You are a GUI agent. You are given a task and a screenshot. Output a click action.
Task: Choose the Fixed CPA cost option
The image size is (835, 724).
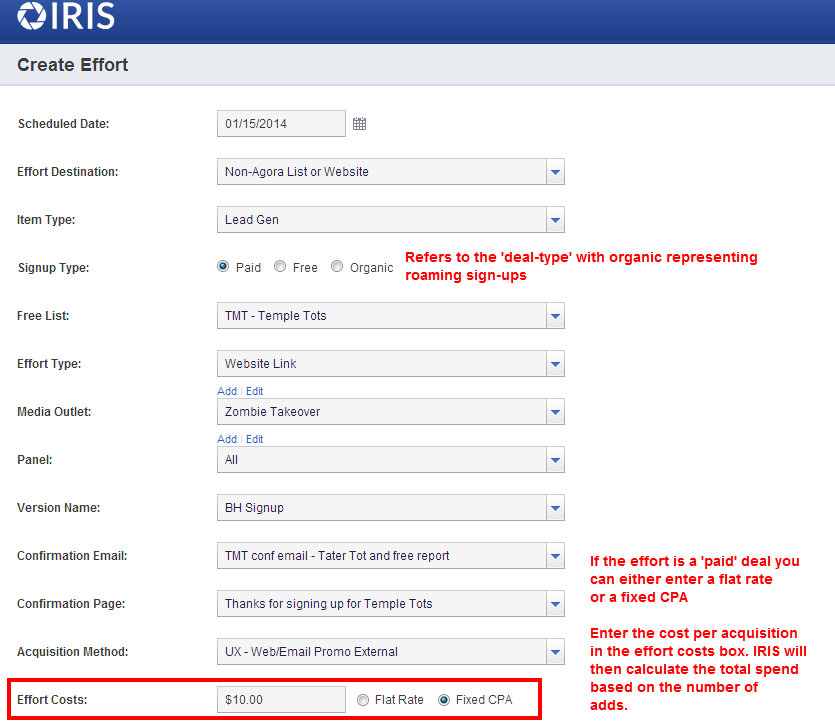(x=444, y=700)
